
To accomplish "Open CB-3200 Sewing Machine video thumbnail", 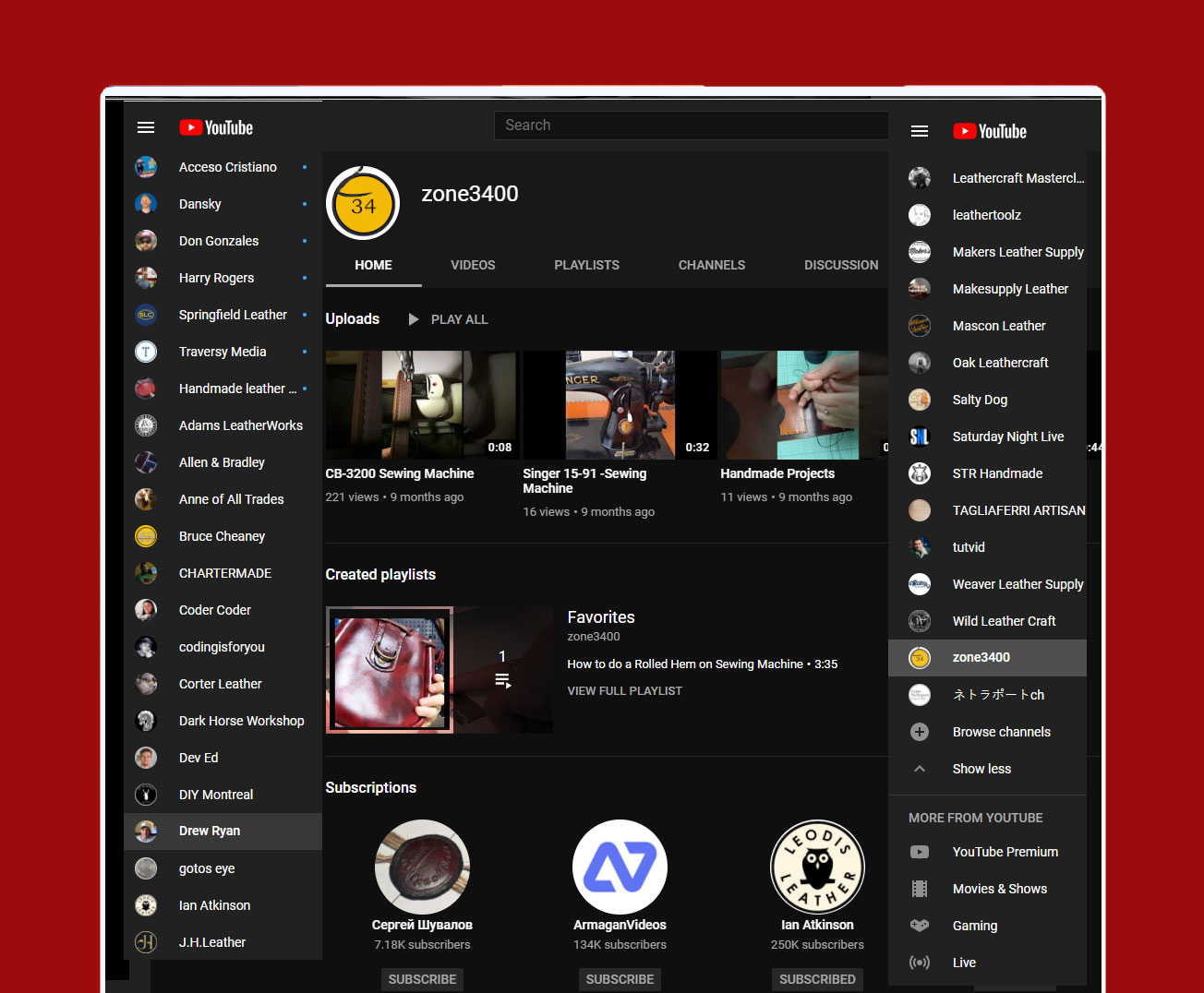I will pos(422,405).
